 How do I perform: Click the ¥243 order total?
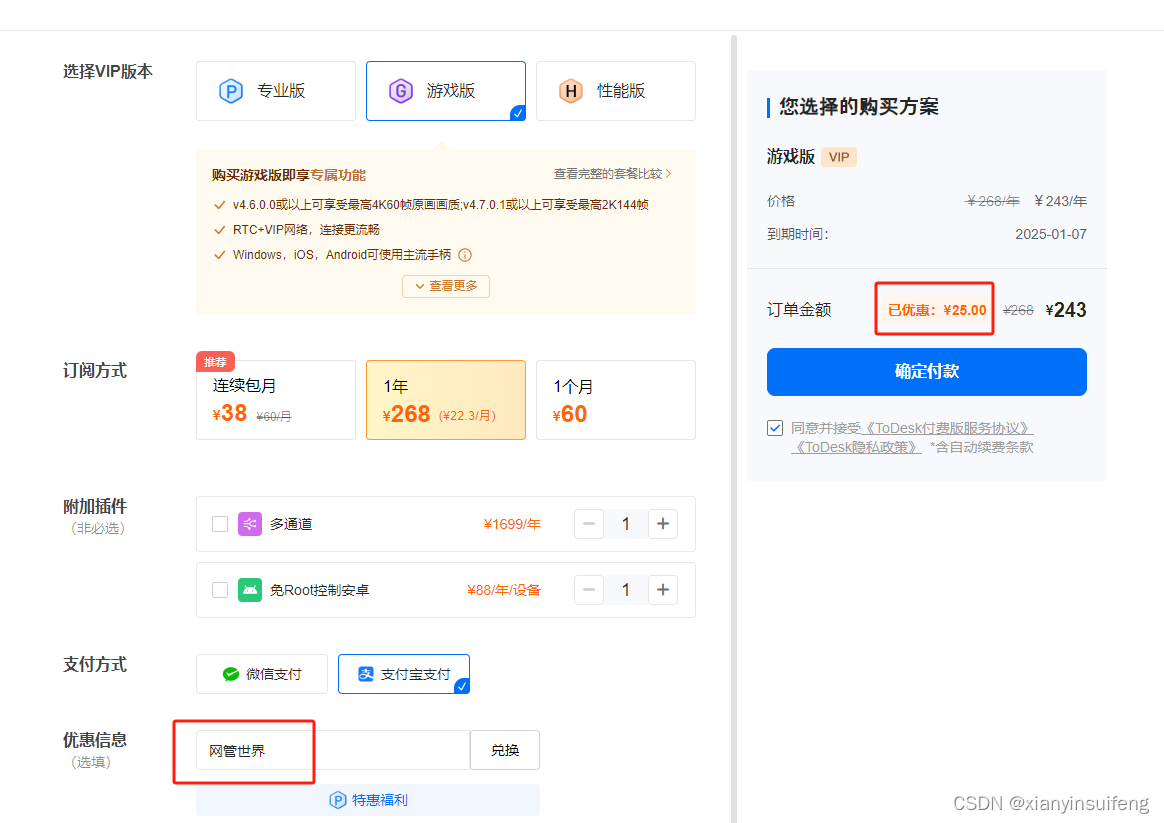pyautogui.click(x=1066, y=309)
